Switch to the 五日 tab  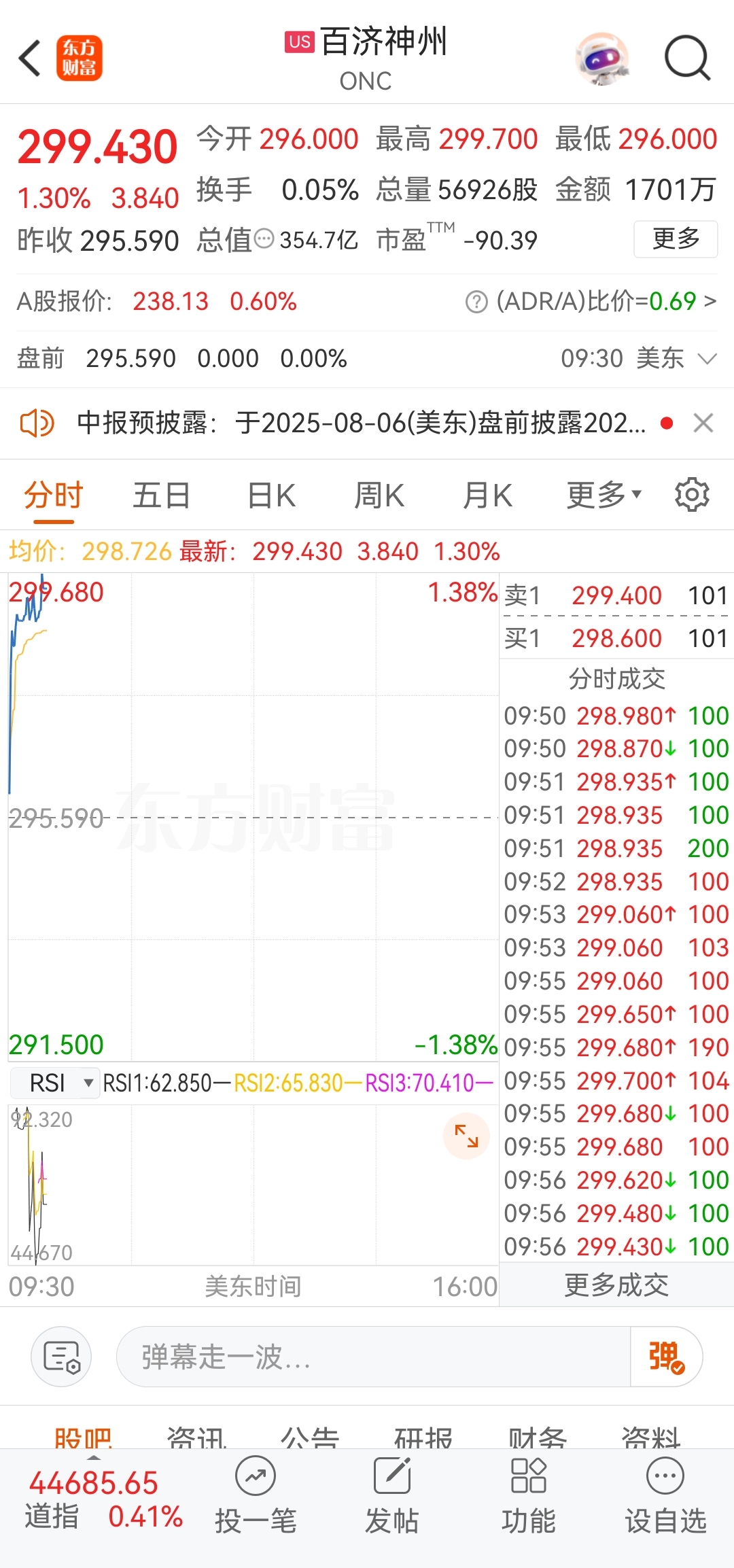[162, 495]
